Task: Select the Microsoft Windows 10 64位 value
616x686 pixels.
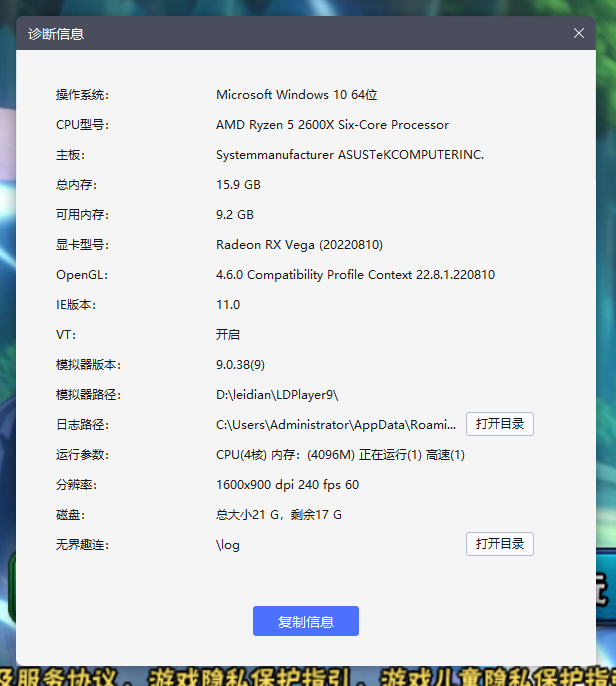Action: (296, 95)
